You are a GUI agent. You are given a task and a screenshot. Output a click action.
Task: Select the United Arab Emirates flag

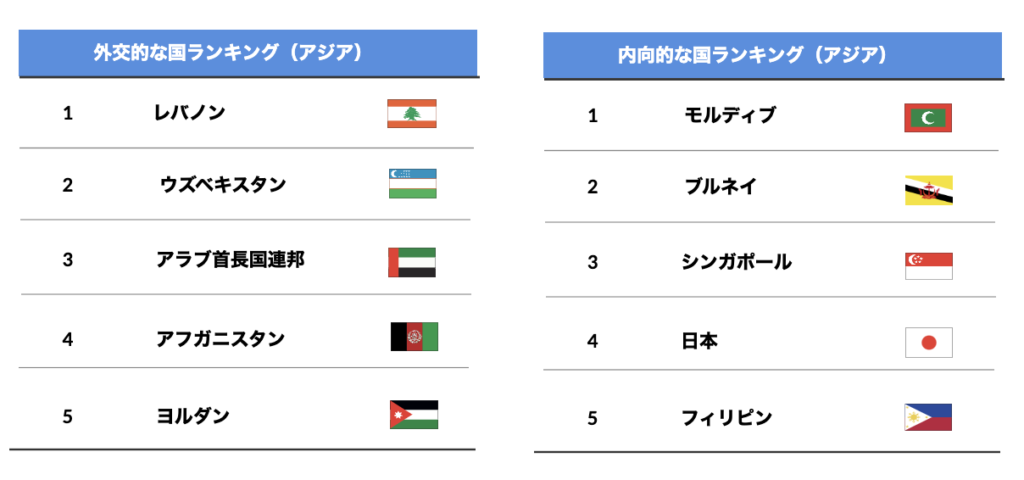(x=411, y=262)
